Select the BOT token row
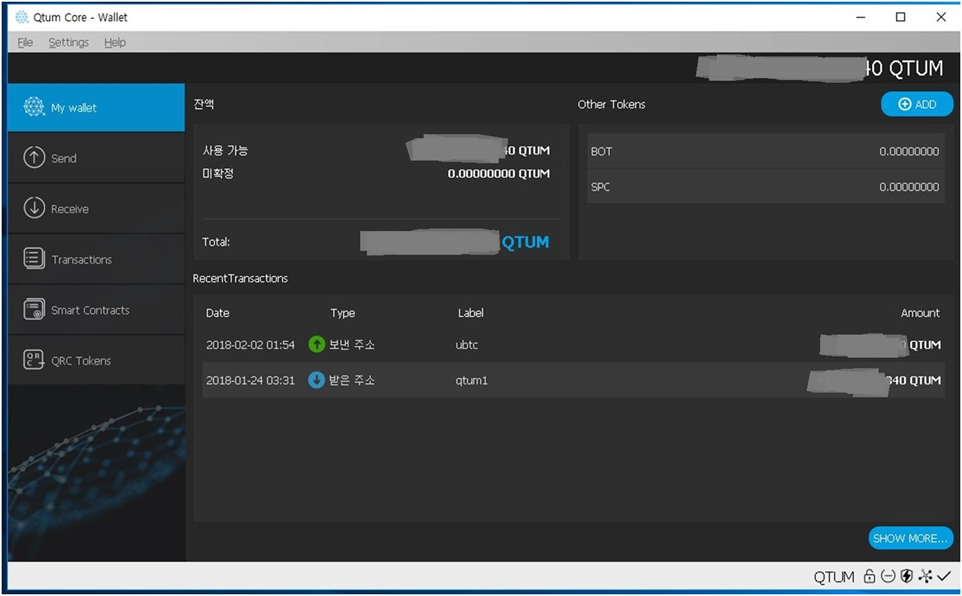The height and width of the screenshot is (596, 962). 765,151
